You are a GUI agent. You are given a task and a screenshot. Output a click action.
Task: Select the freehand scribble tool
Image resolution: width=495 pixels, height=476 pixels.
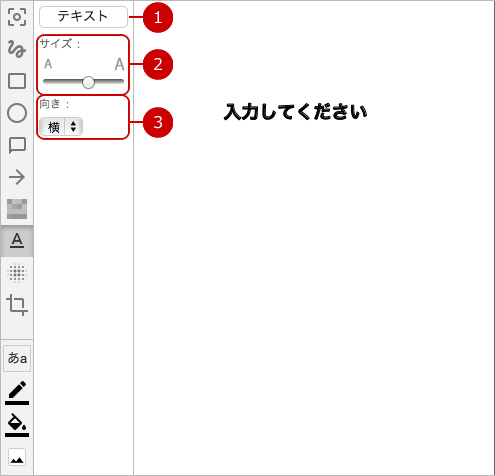(x=17, y=49)
